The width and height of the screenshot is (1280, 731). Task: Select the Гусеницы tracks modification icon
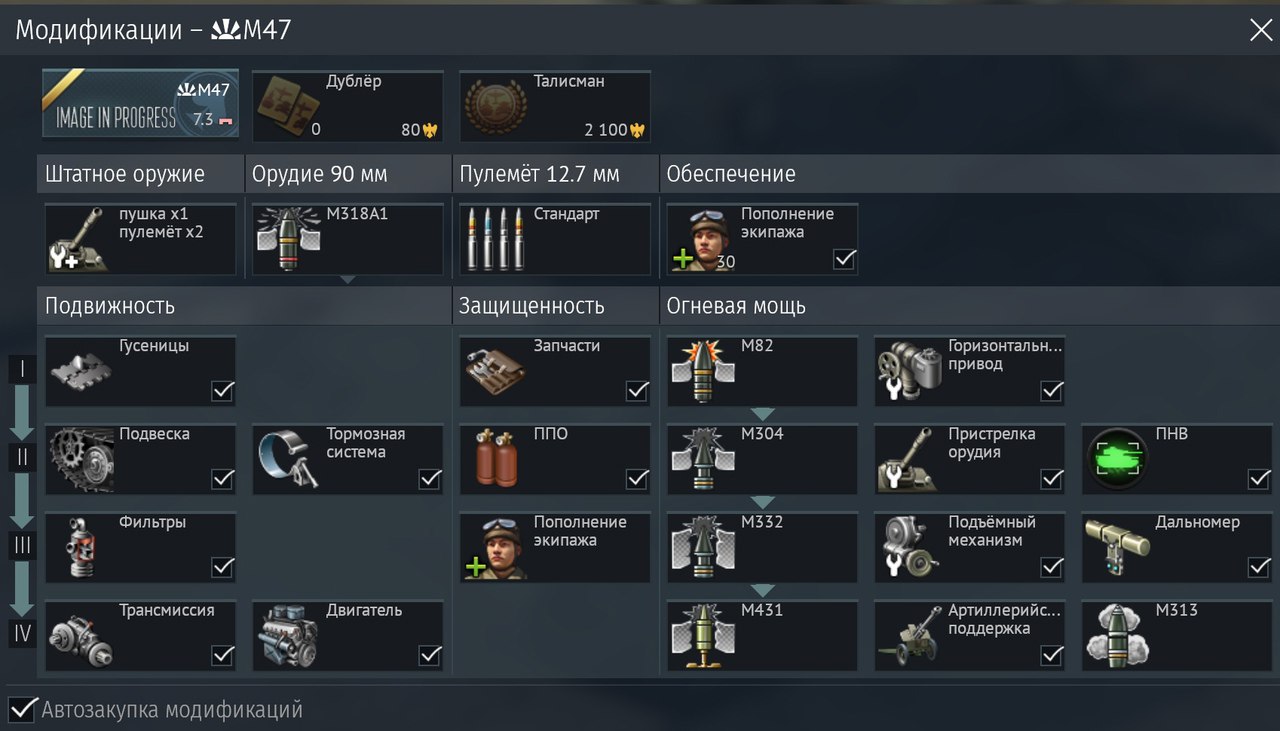click(80, 368)
